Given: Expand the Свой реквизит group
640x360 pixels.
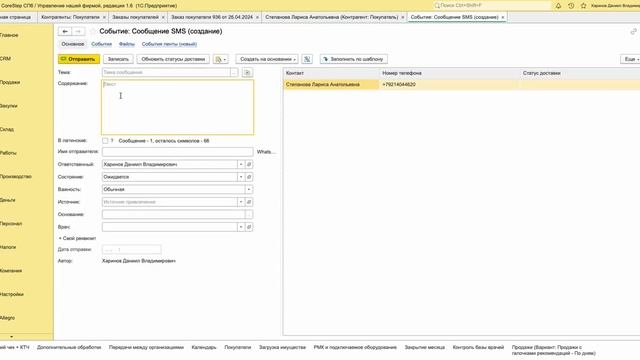Looking at the screenshot, I should pyautogui.click(x=77, y=238).
